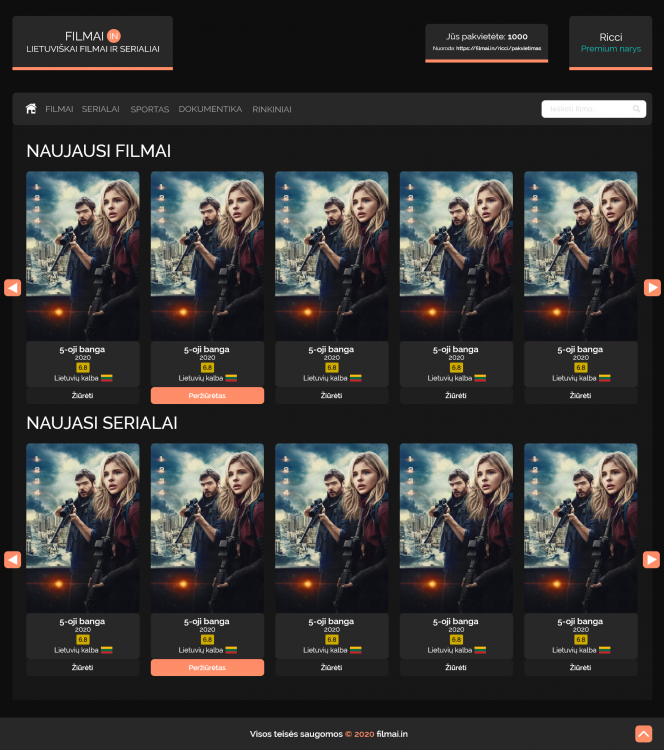Show previous items in Naujasi Serialai carousel
Image resolution: width=664 pixels, height=750 pixels.
coord(12,559)
